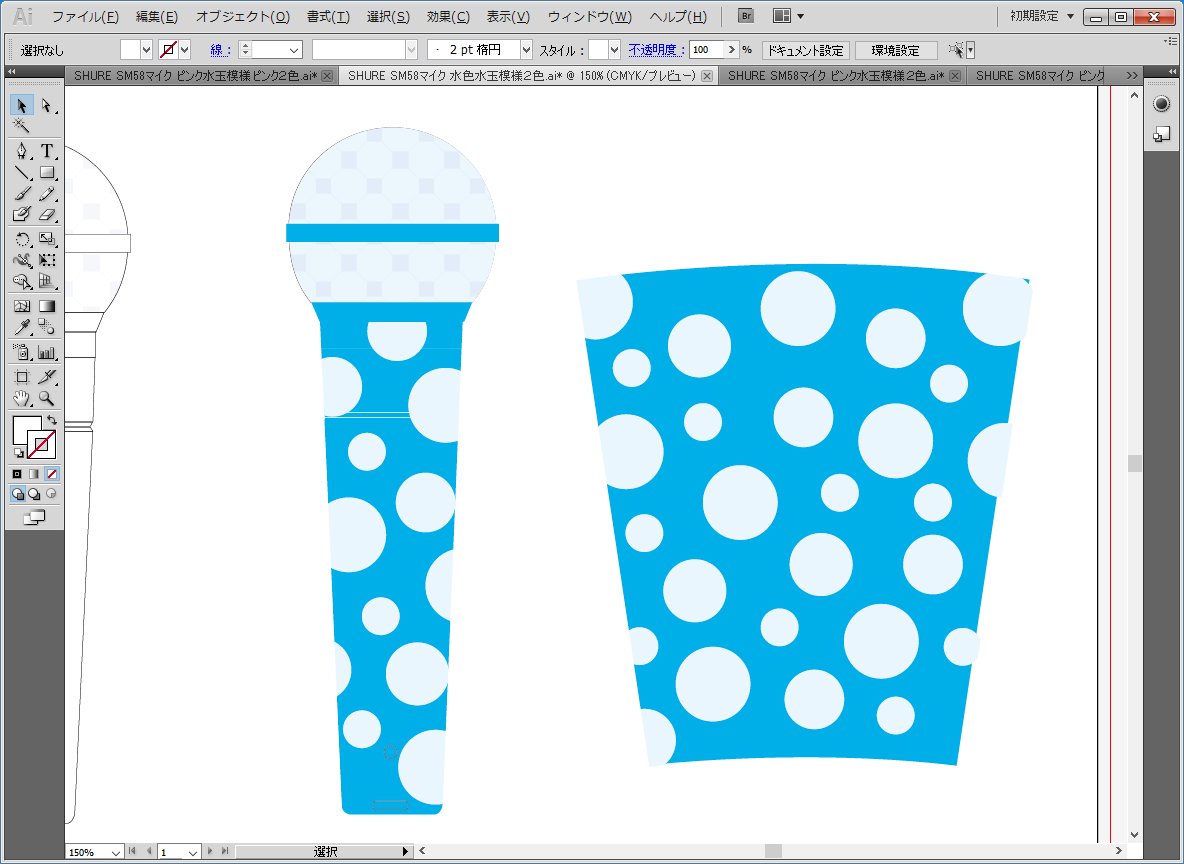Click the 不透明度 percentage input field
The image size is (1184, 864).
[x=706, y=50]
